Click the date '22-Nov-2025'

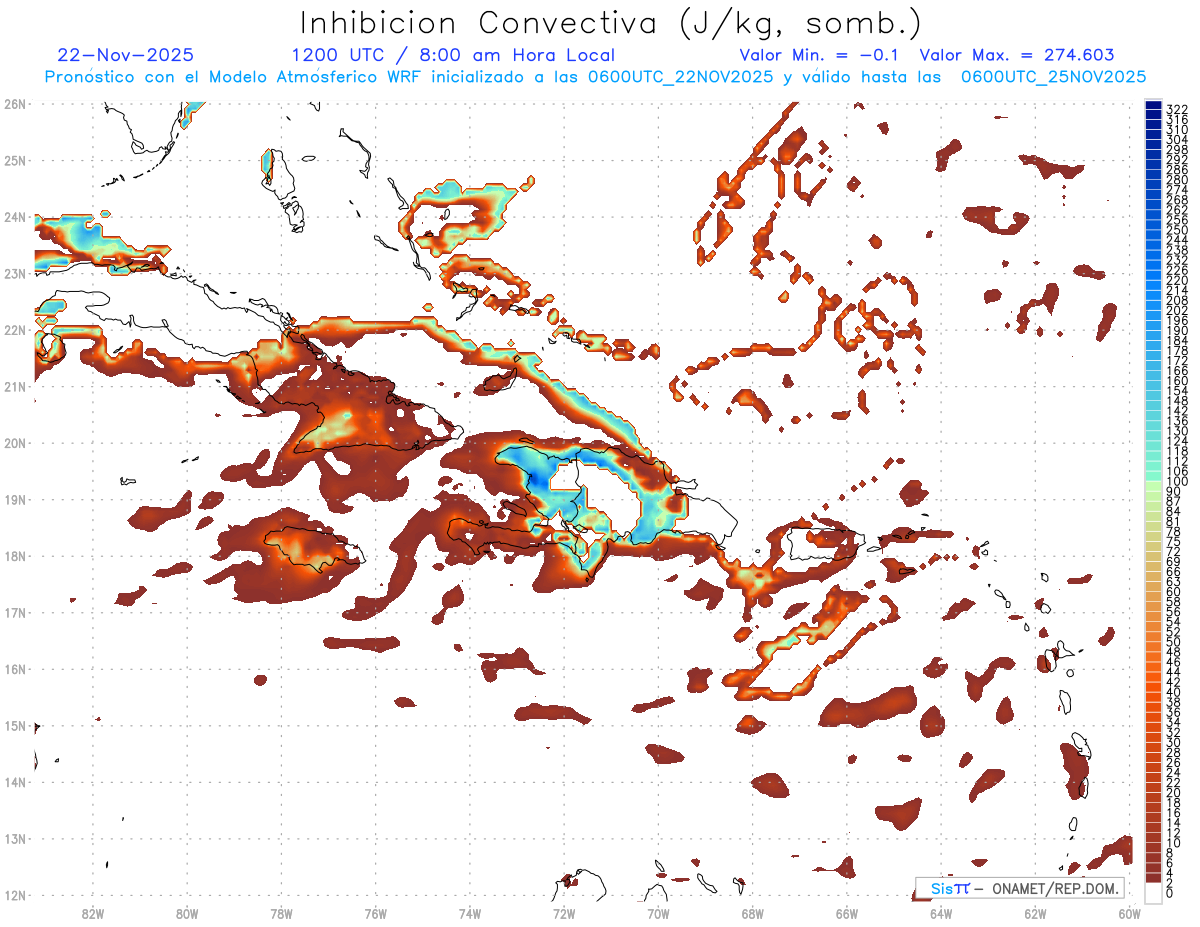click(x=126, y=55)
